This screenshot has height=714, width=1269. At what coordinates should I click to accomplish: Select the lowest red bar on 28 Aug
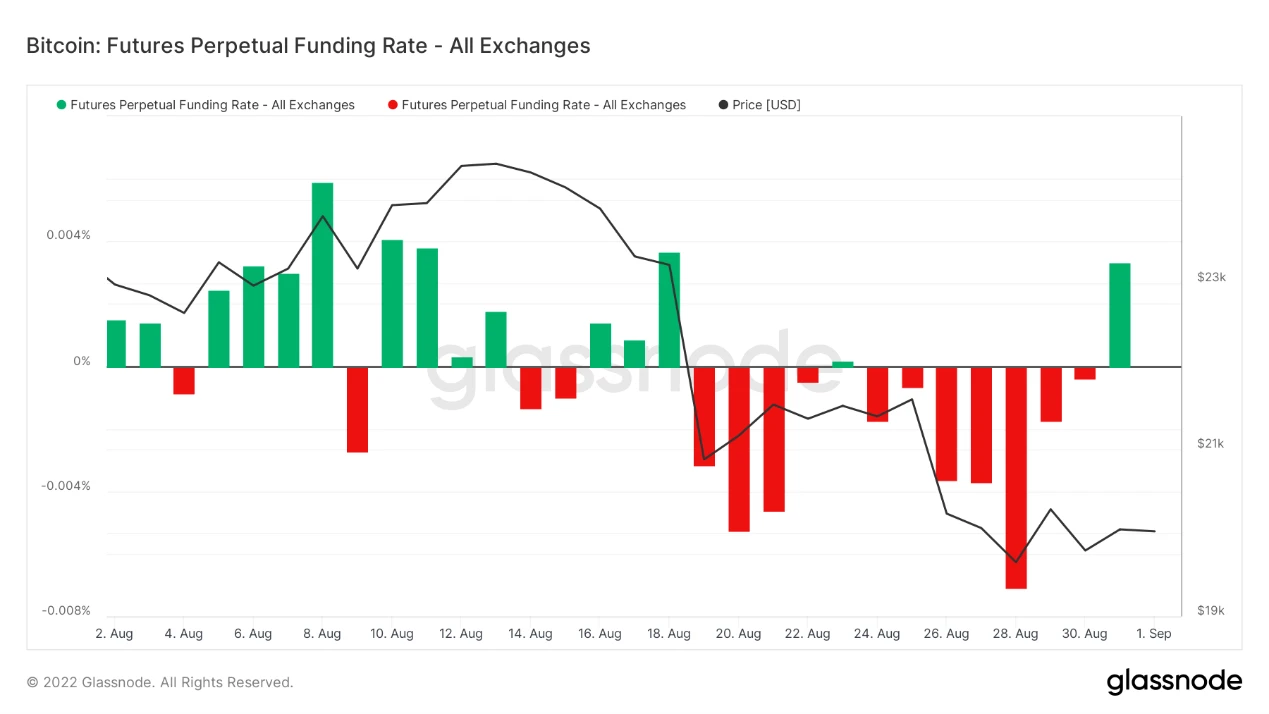coord(1016,478)
